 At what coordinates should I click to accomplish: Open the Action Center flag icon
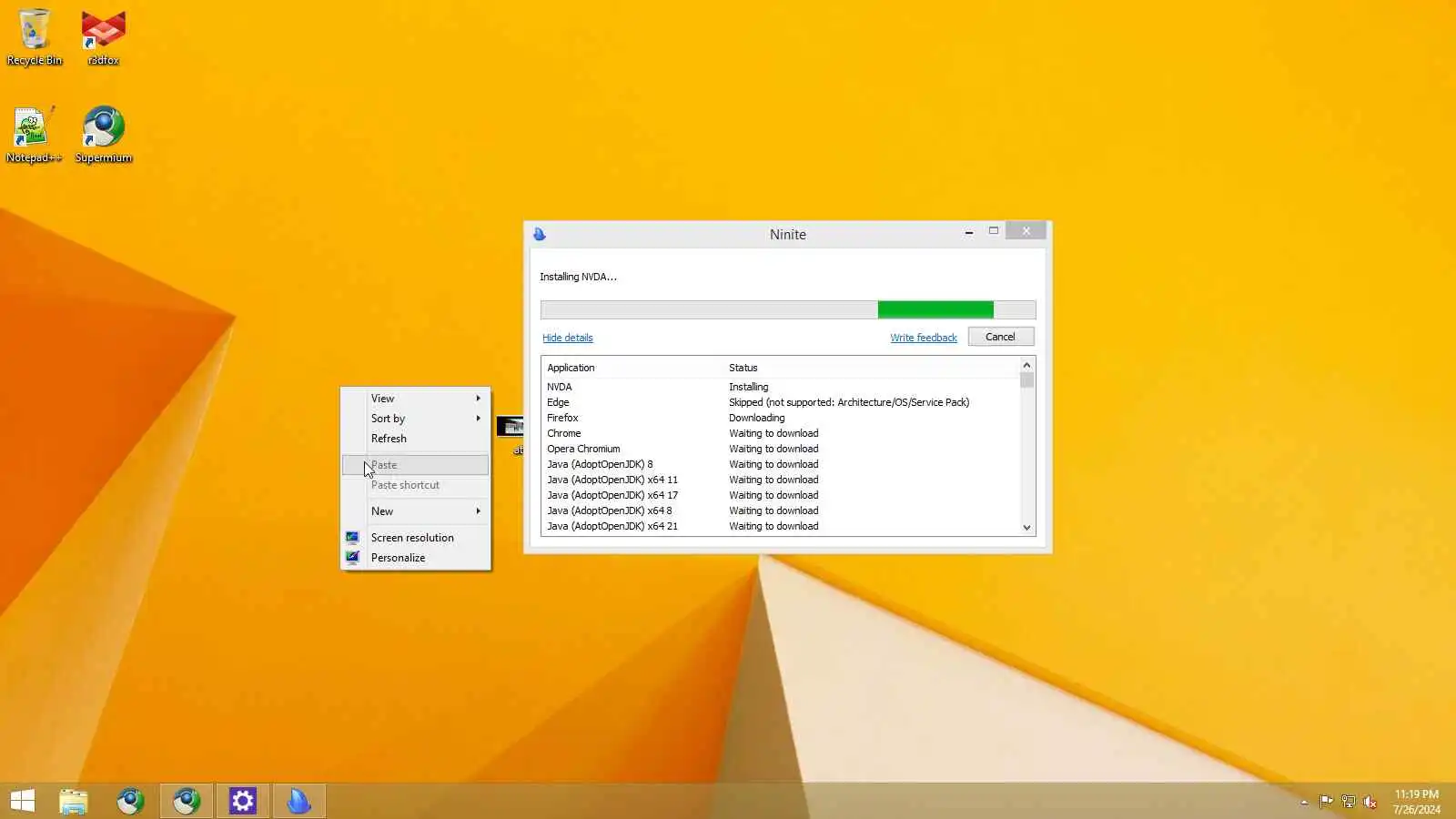pos(1326,802)
